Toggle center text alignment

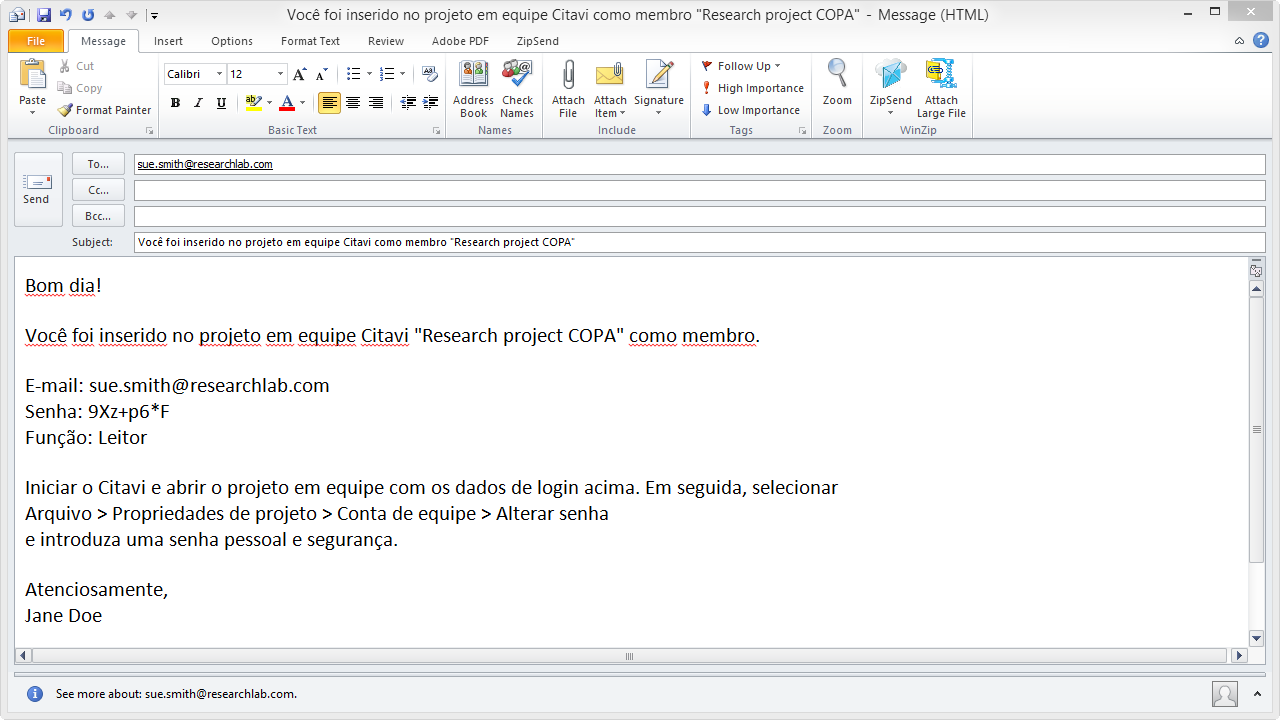coord(353,103)
